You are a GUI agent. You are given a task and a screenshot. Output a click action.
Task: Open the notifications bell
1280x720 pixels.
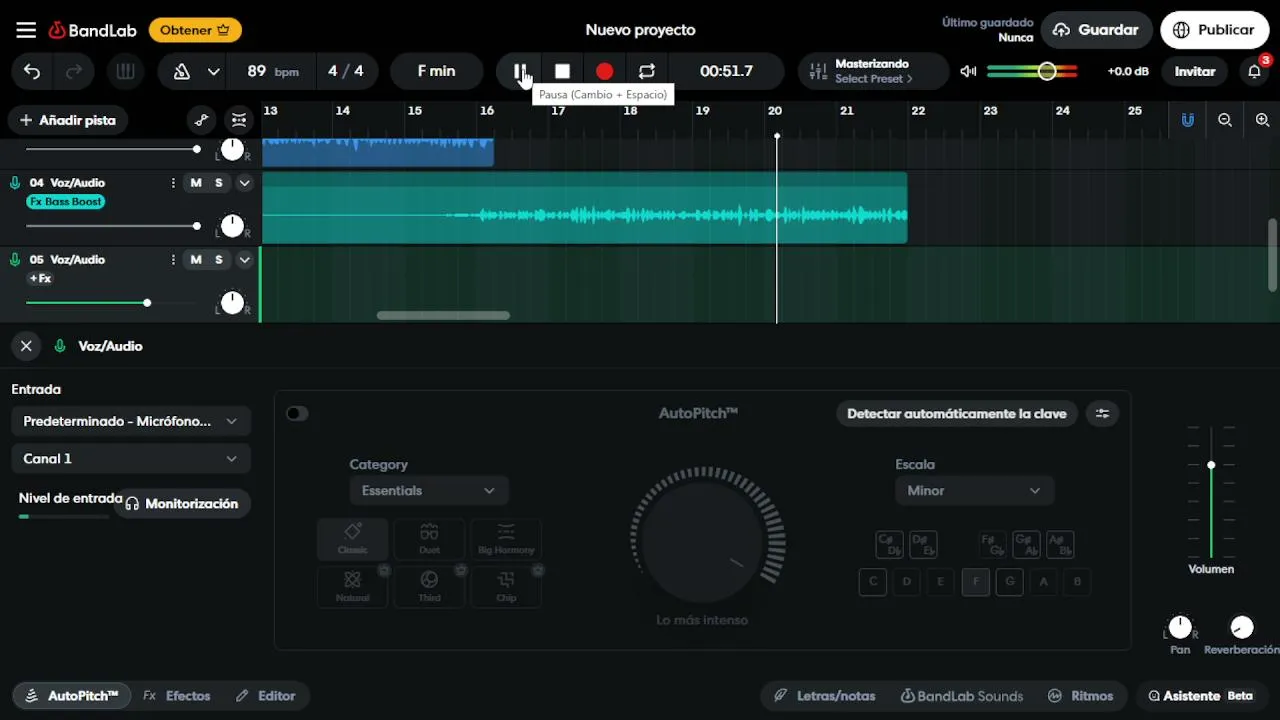(x=1254, y=71)
